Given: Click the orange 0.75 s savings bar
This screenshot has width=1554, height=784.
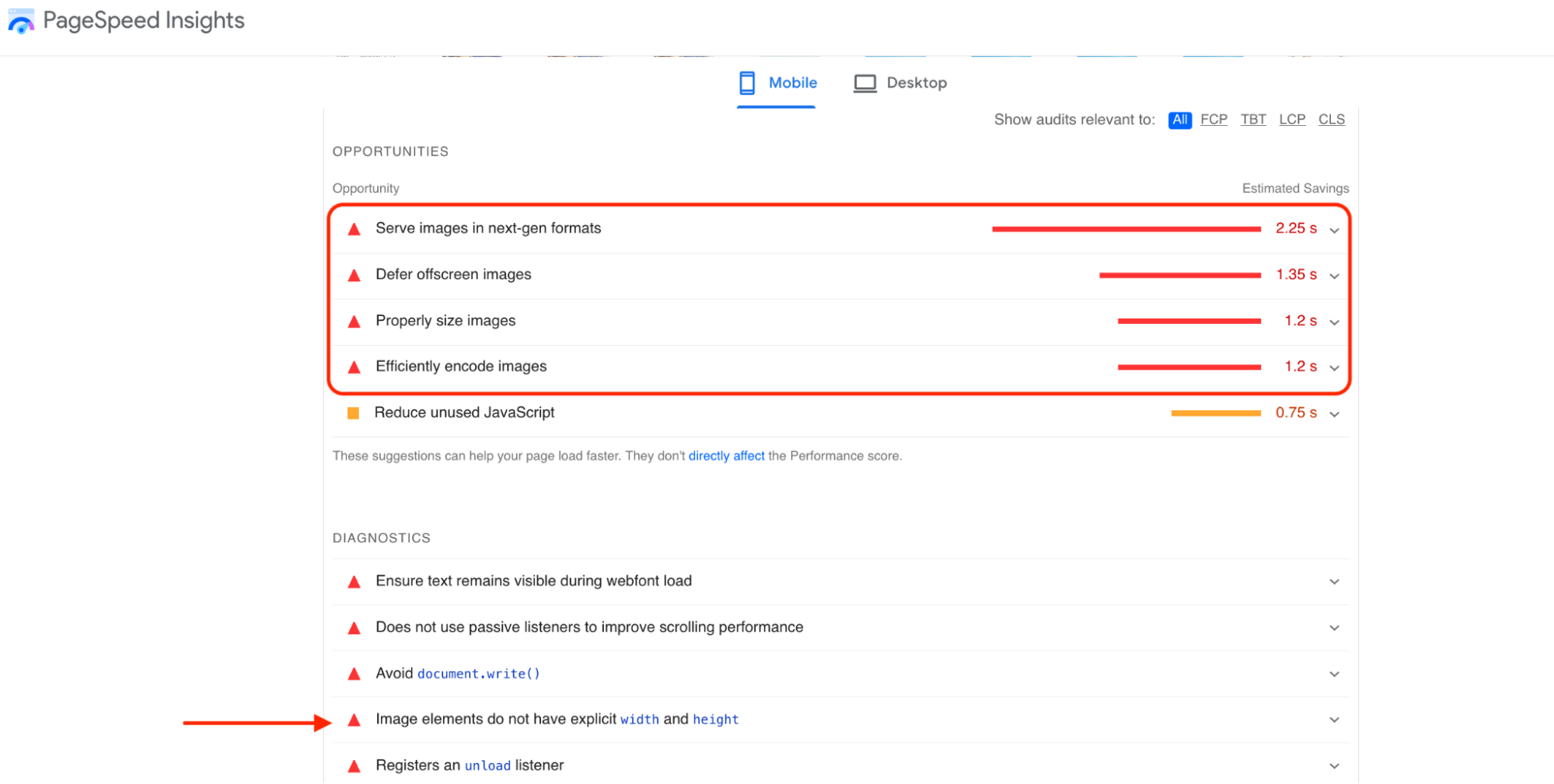Looking at the screenshot, I should (x=1216, y=413).
